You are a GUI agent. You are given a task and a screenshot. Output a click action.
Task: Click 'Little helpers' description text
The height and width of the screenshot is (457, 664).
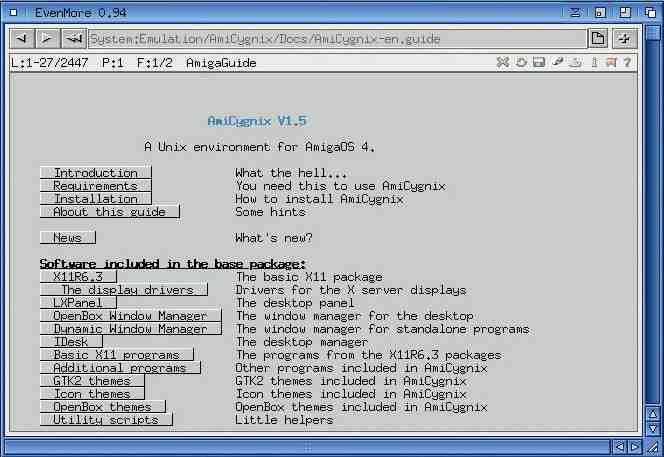(284, 420)
